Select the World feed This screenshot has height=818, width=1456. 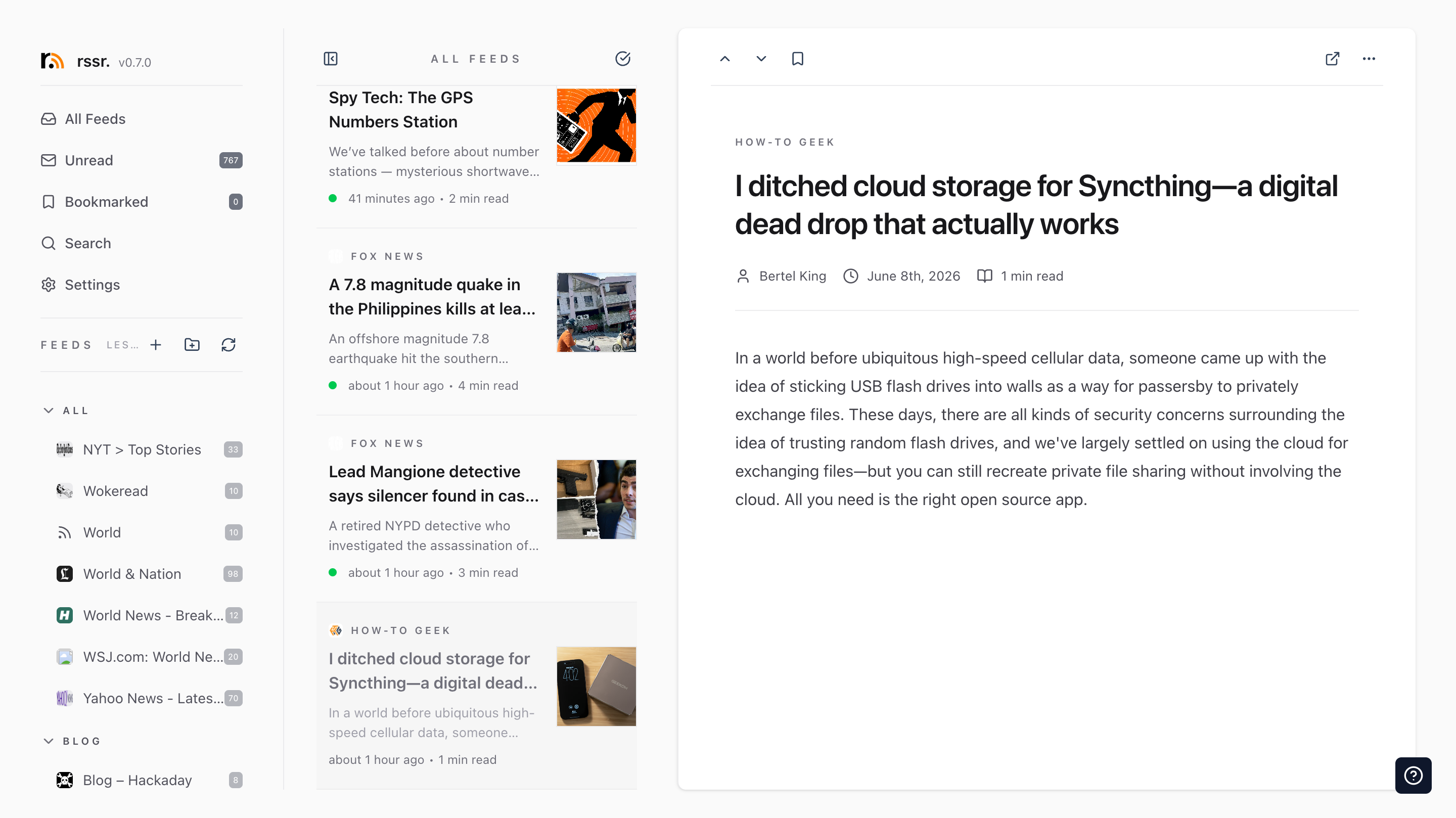point(149,532)
